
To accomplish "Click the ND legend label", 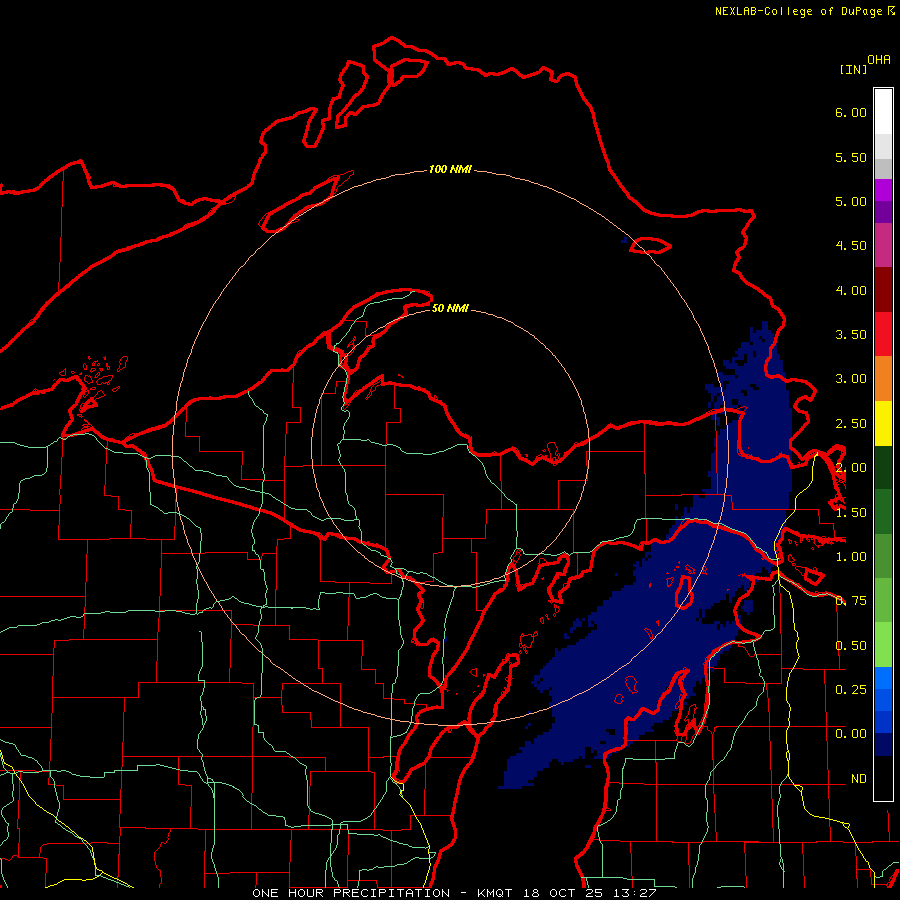I will [x=859, y=779].
